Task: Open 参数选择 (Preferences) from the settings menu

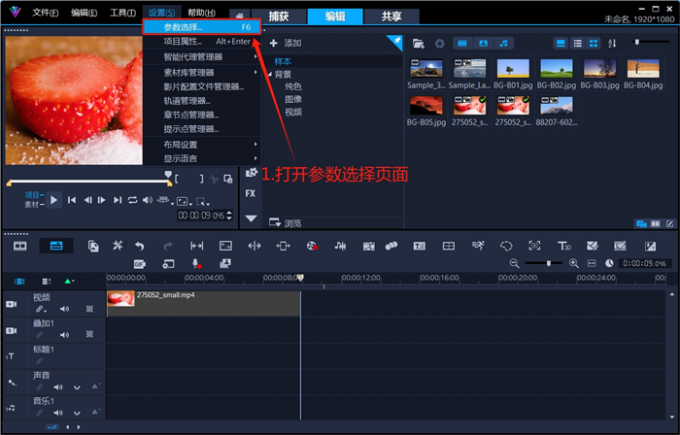Action: tap(202, 27)
